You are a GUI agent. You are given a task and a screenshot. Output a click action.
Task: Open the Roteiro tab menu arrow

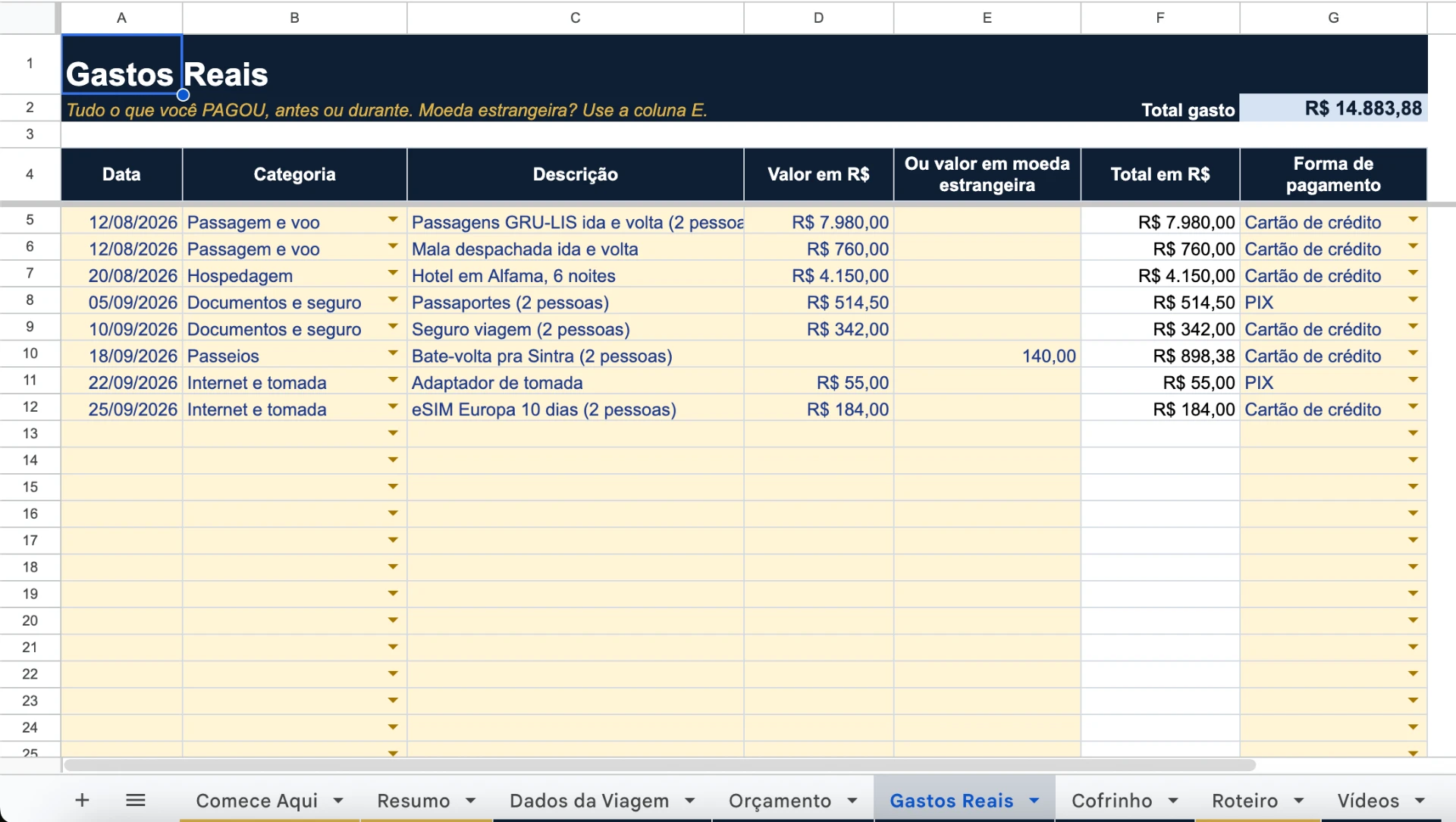pyautogui.click(x=1298, y=801)
